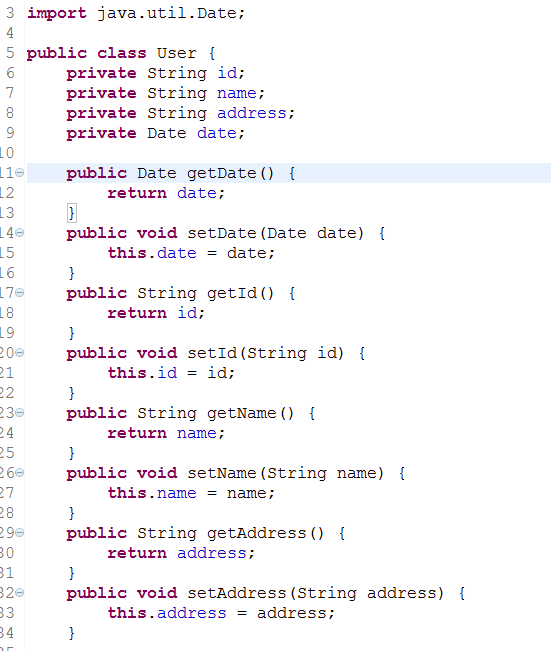Image resolution: width=551 pixels, height=651 pixels.
Task: Click the this.address assignment statement
Action: [221, 613]
